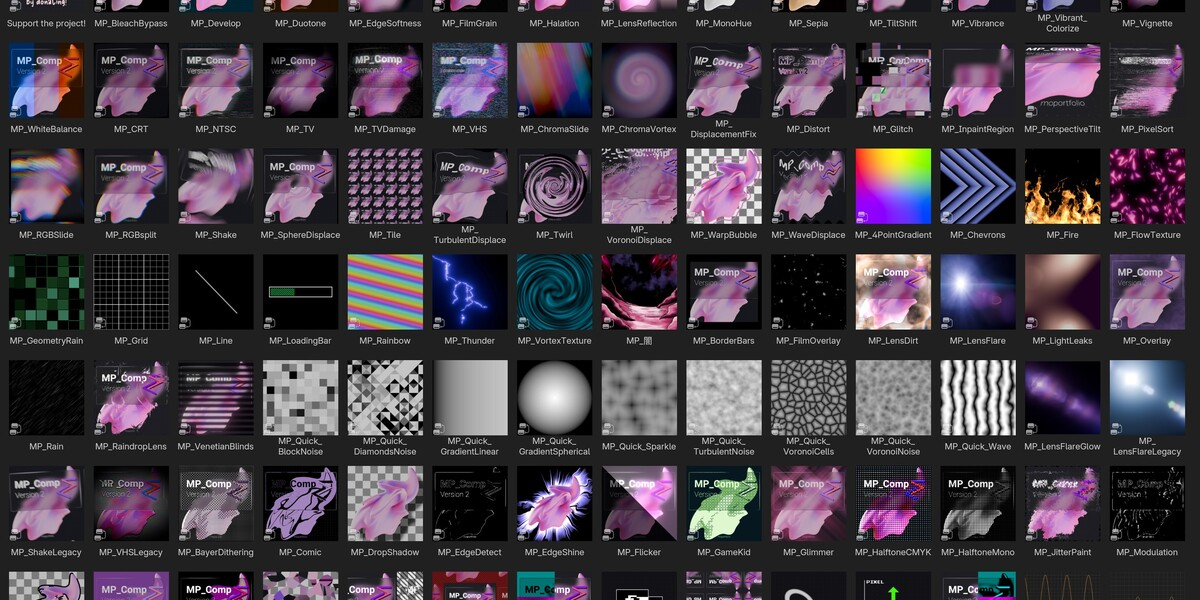Screen dimensions: 1200x600
Task: Open the MP_Fire effect thumbnail
Action: [1062, 186]
